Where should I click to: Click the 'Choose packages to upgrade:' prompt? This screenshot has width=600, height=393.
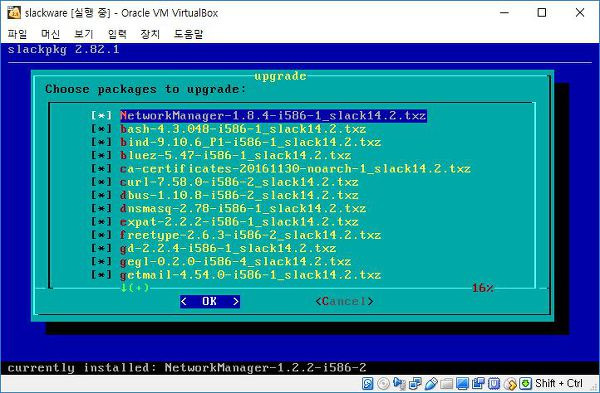[146, 89]
